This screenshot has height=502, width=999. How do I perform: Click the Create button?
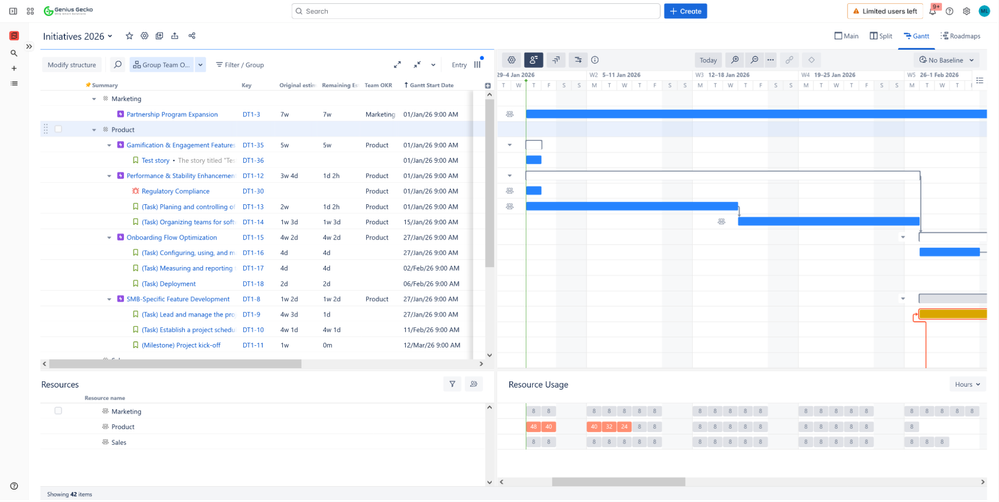[686, 11]
